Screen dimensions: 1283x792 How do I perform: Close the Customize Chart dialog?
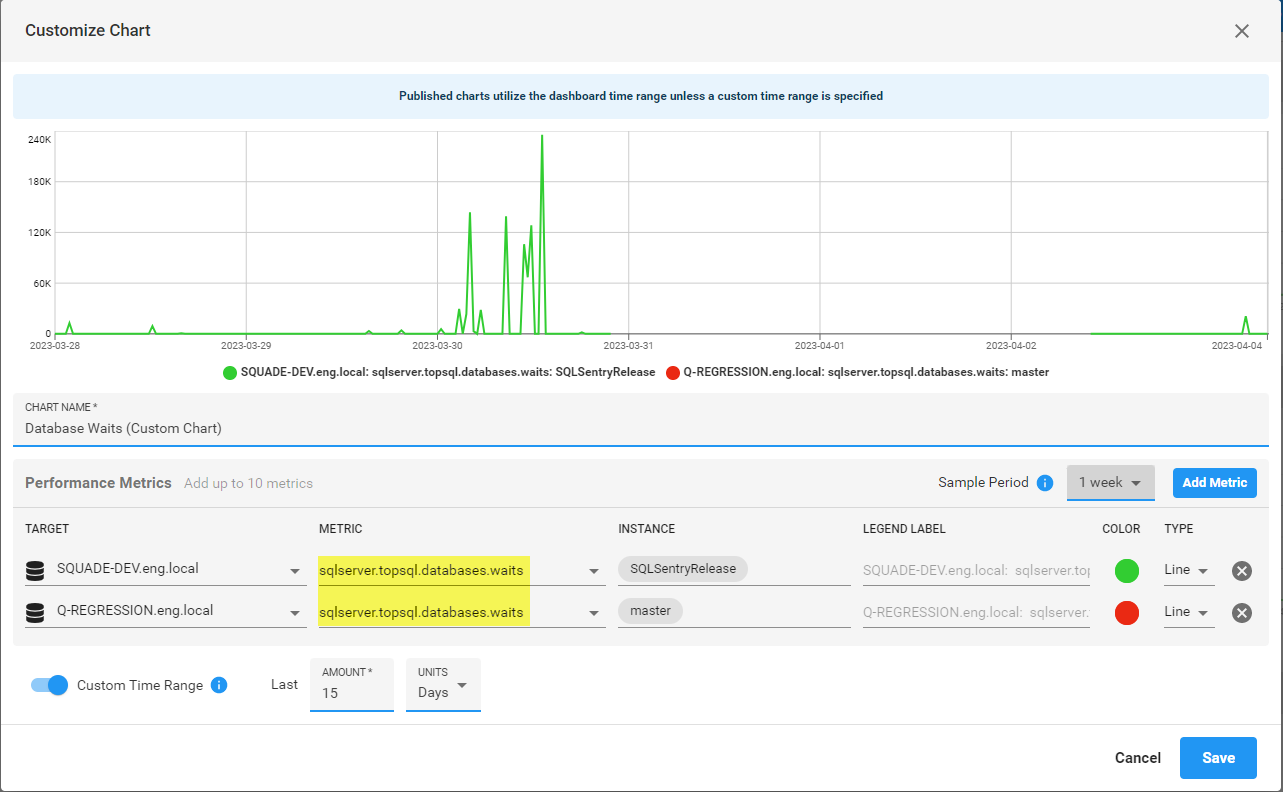coord(1242,31)
